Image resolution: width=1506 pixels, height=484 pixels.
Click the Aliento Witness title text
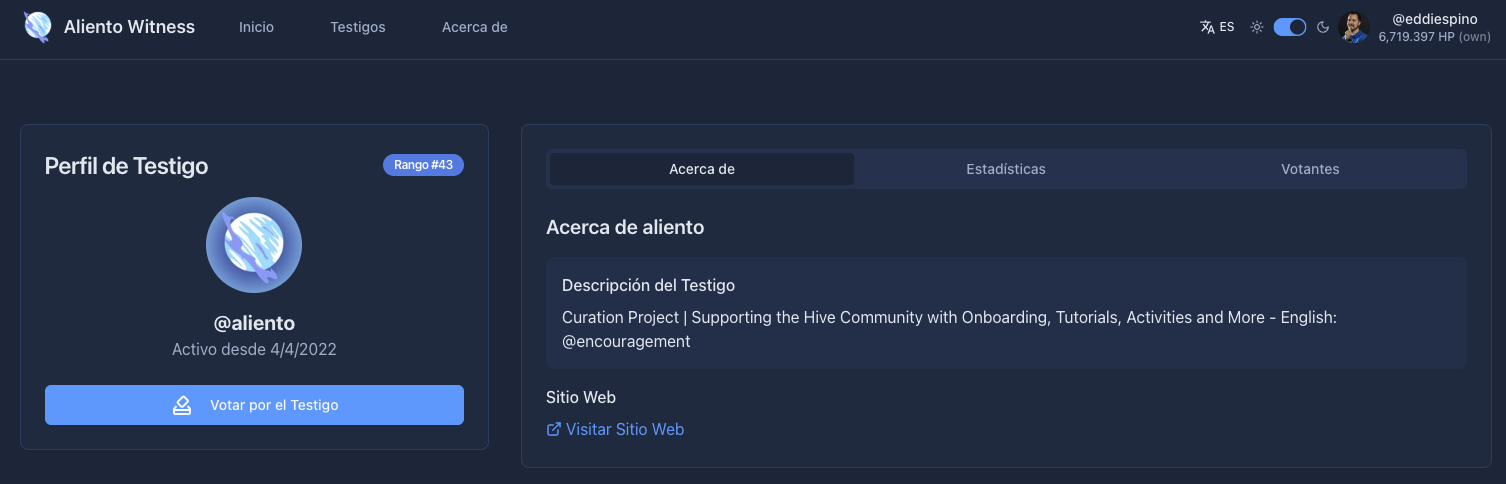click(130, 27)
